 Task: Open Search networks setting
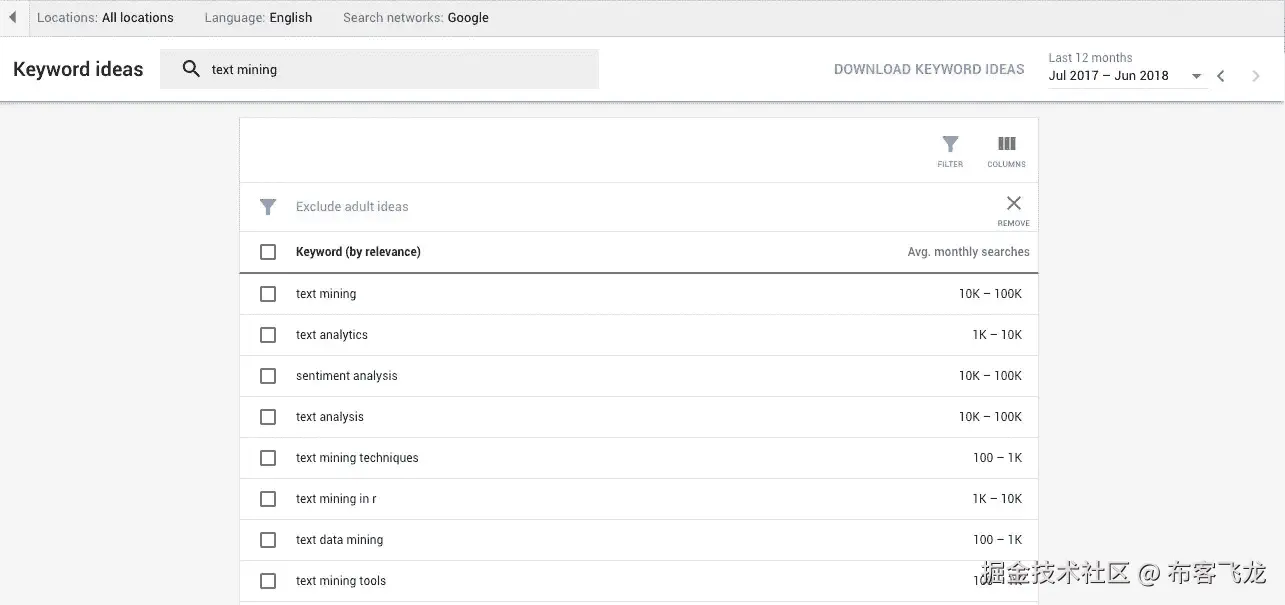click(x=415, y=18)
